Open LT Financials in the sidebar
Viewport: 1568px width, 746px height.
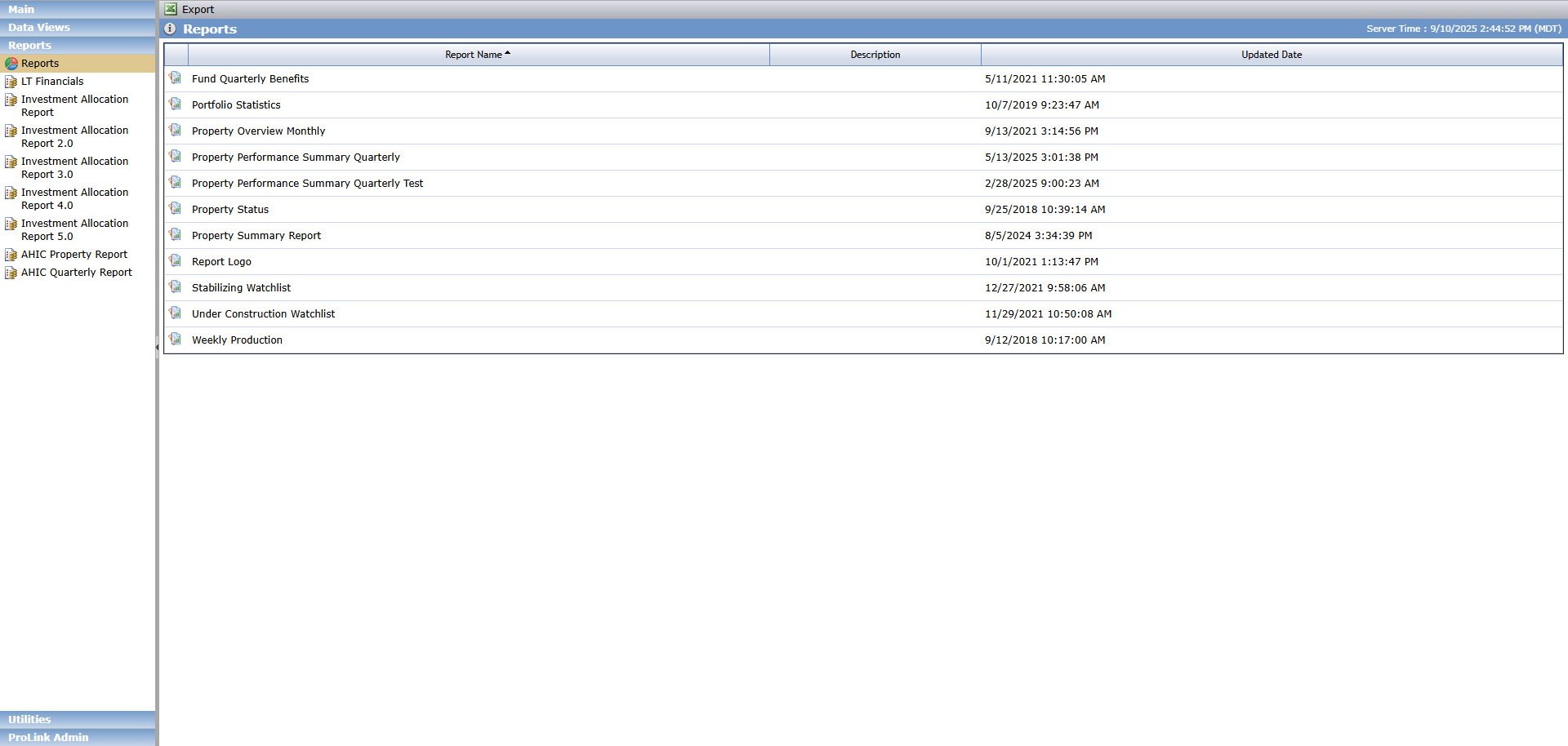point(52,82)
